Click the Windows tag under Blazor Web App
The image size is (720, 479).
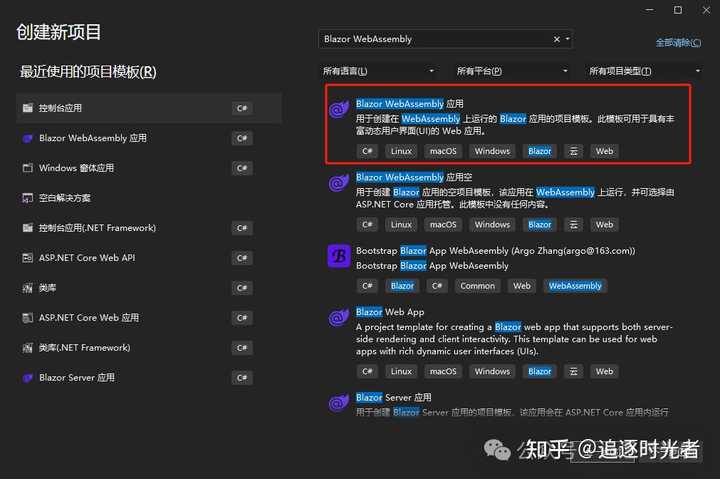coord(492,371)
